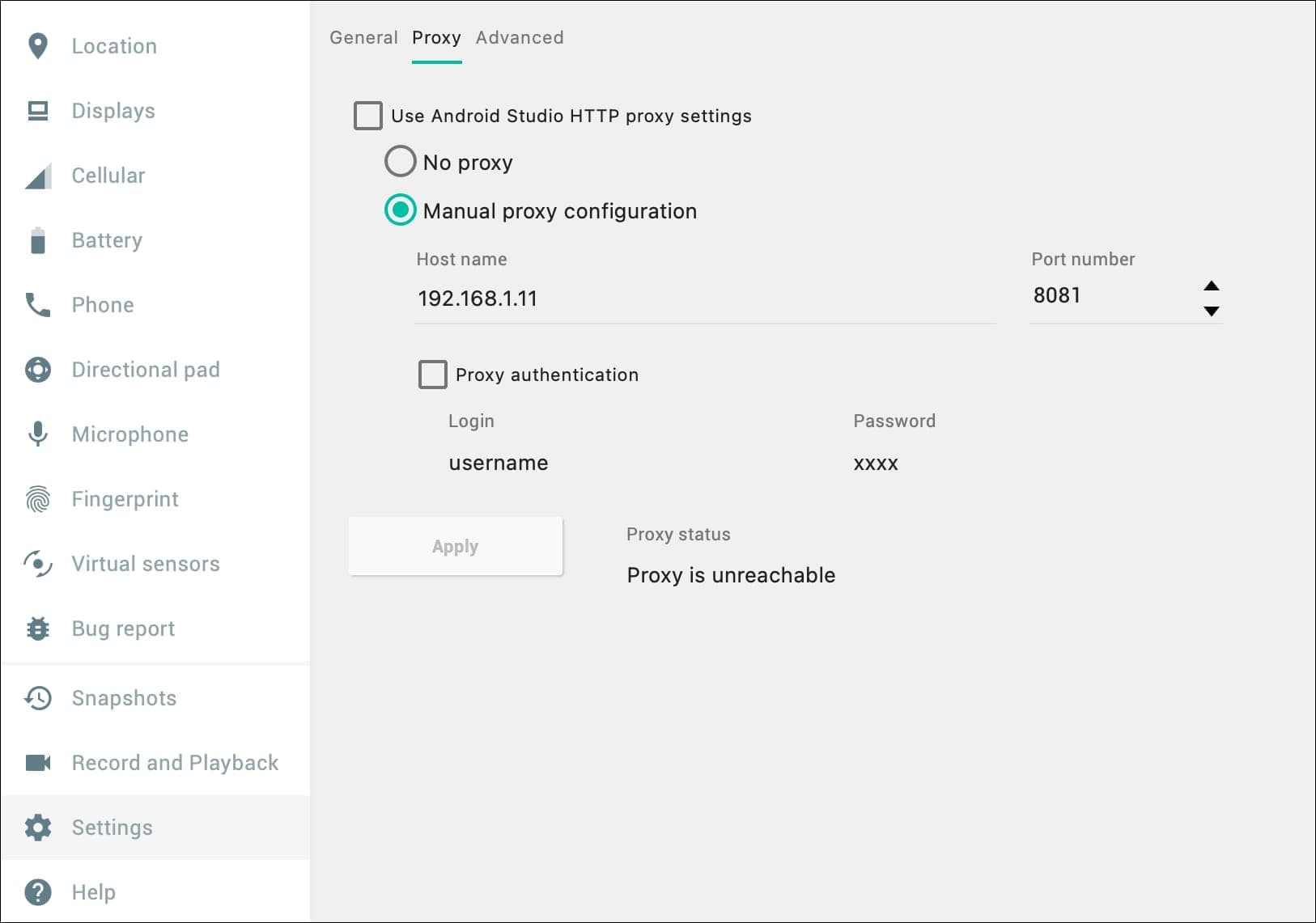
Task: Switch to the General tab
Action: 363,38
